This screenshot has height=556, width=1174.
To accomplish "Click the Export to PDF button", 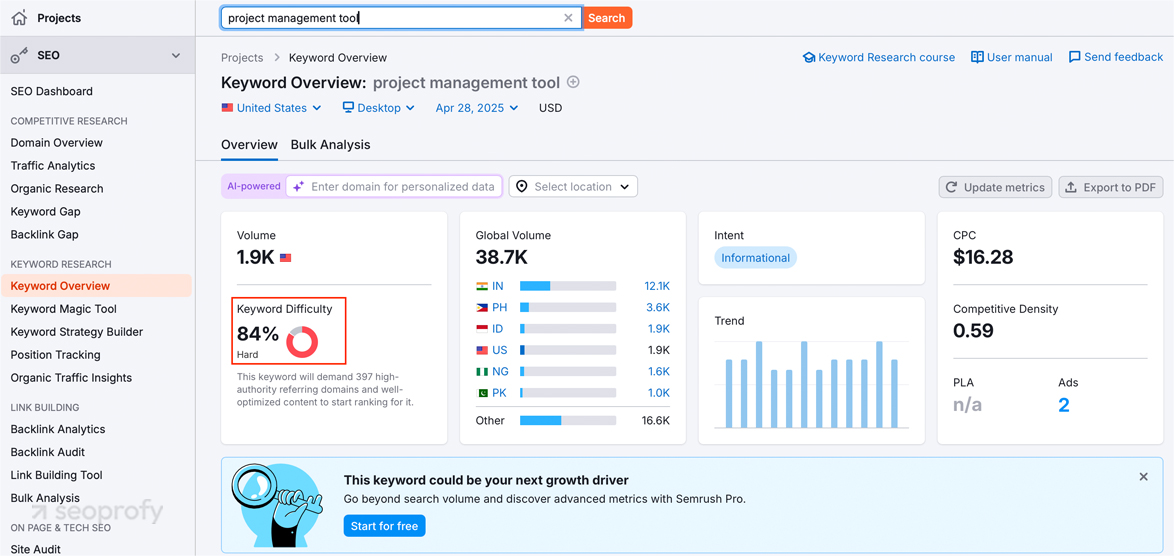I will pos(1110,187).
